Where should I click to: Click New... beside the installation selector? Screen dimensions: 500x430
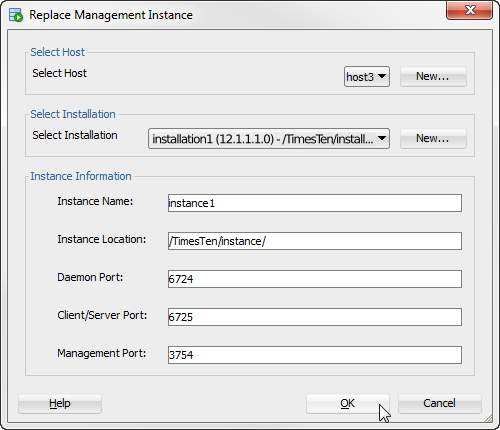click(x=433, y=138)
